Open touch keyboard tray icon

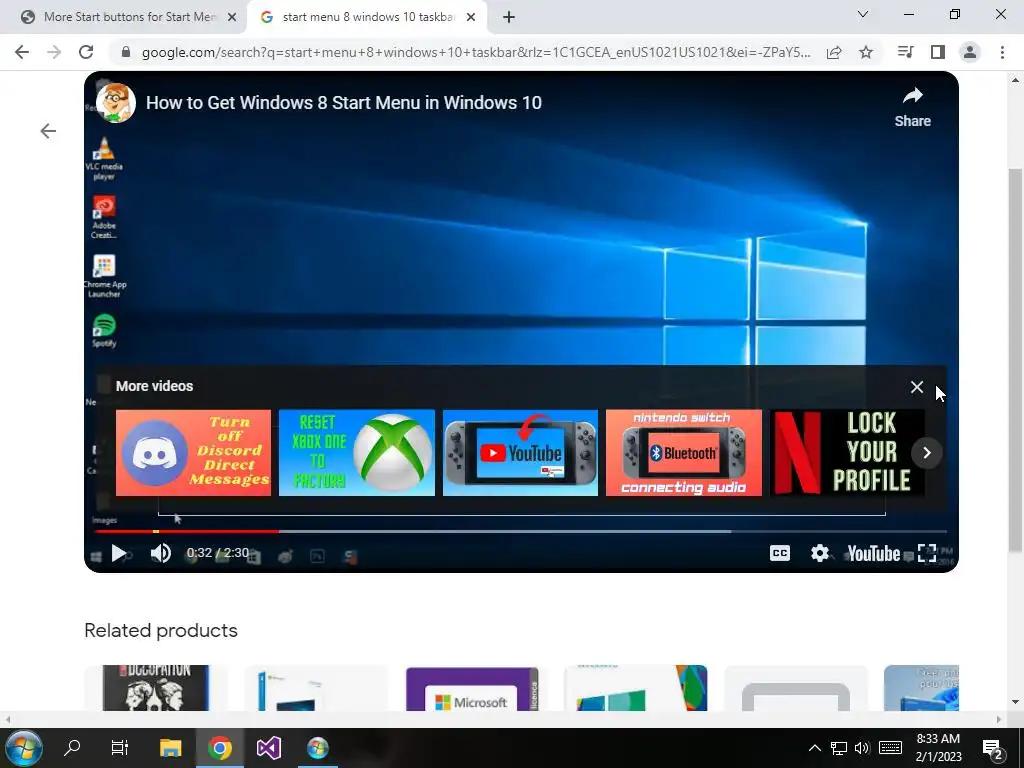click(x=890, y=748)
